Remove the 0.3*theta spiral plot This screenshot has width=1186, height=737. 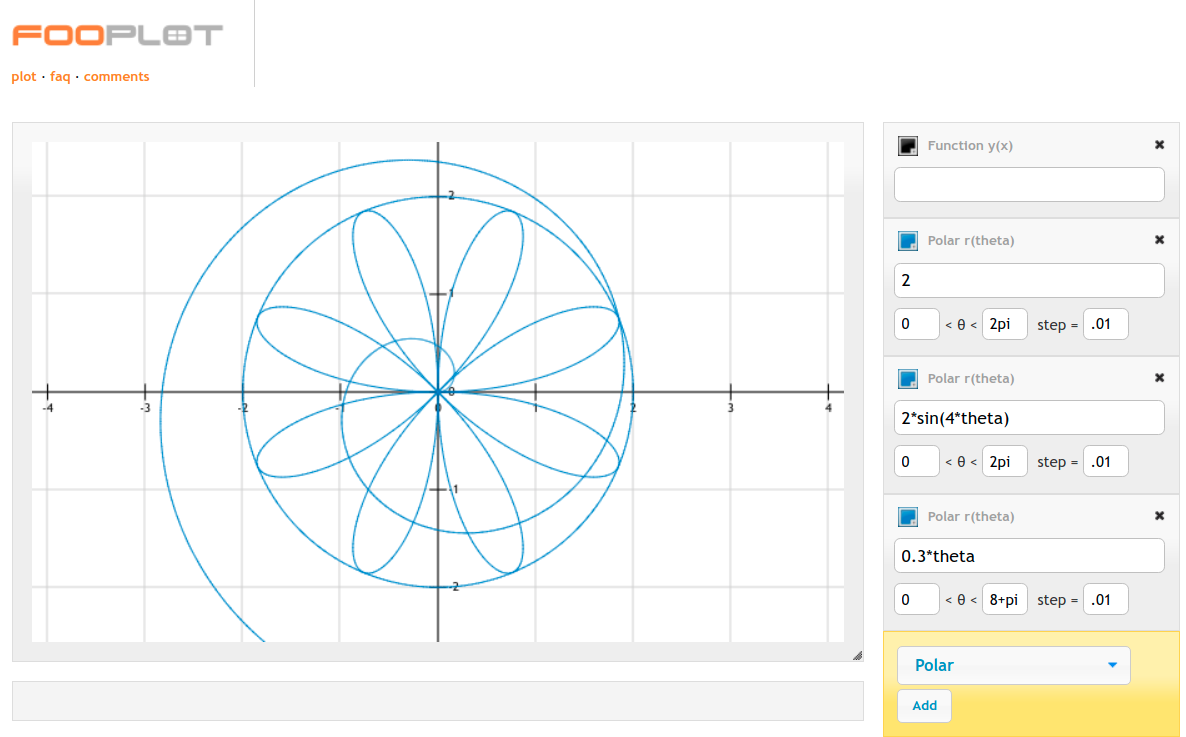pyautogui.click(x=1159, y=516)
